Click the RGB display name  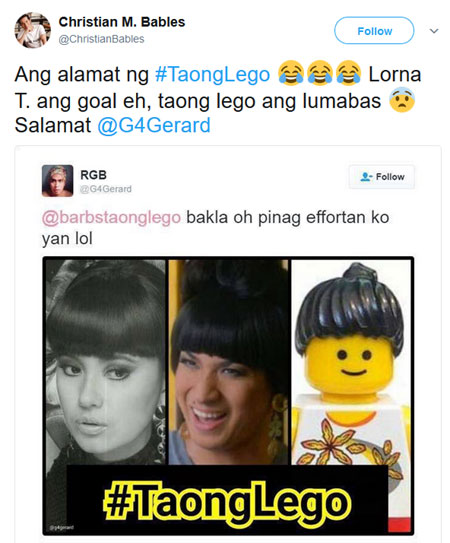tap(93, 175)
